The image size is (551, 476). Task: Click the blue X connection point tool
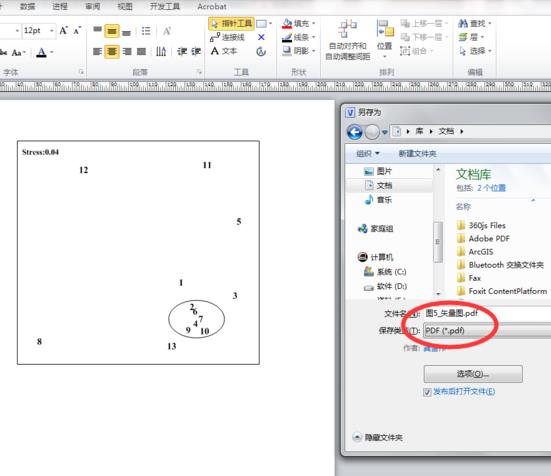pyautogui.click(x=261, y=37)
